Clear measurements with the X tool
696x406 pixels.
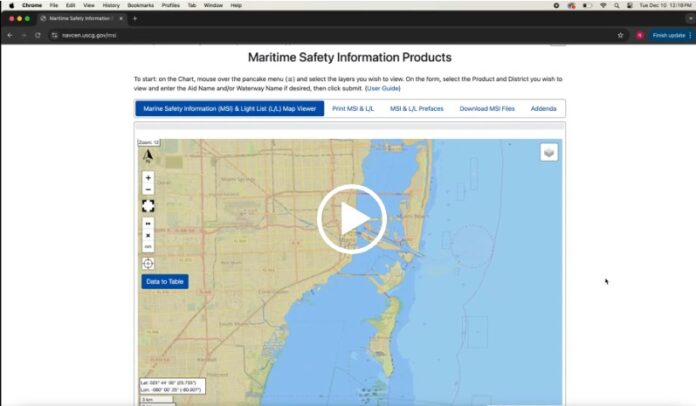point(148,236)
